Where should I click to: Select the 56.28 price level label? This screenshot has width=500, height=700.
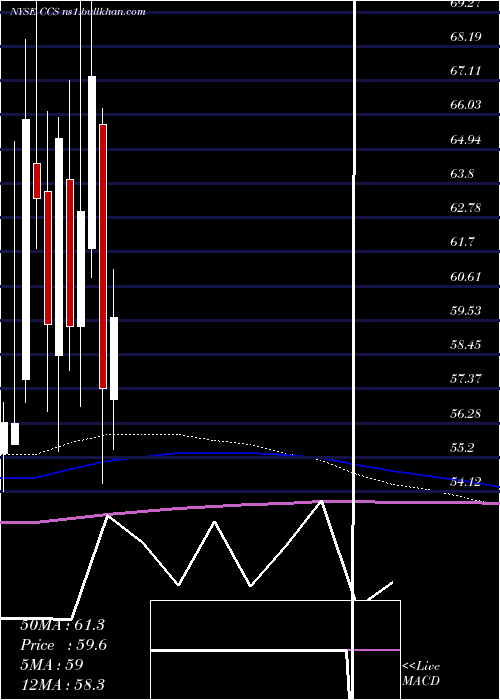(x=466, y=413)
